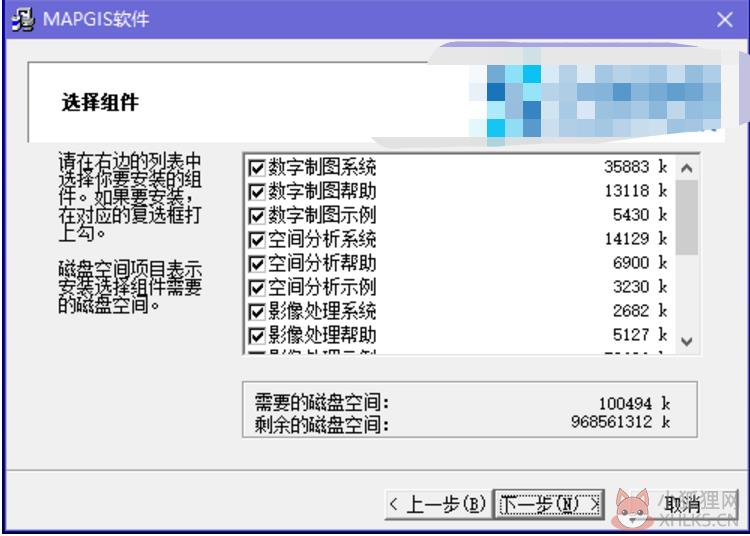Click the 空间分析系统 list row label

pos(322,239)
